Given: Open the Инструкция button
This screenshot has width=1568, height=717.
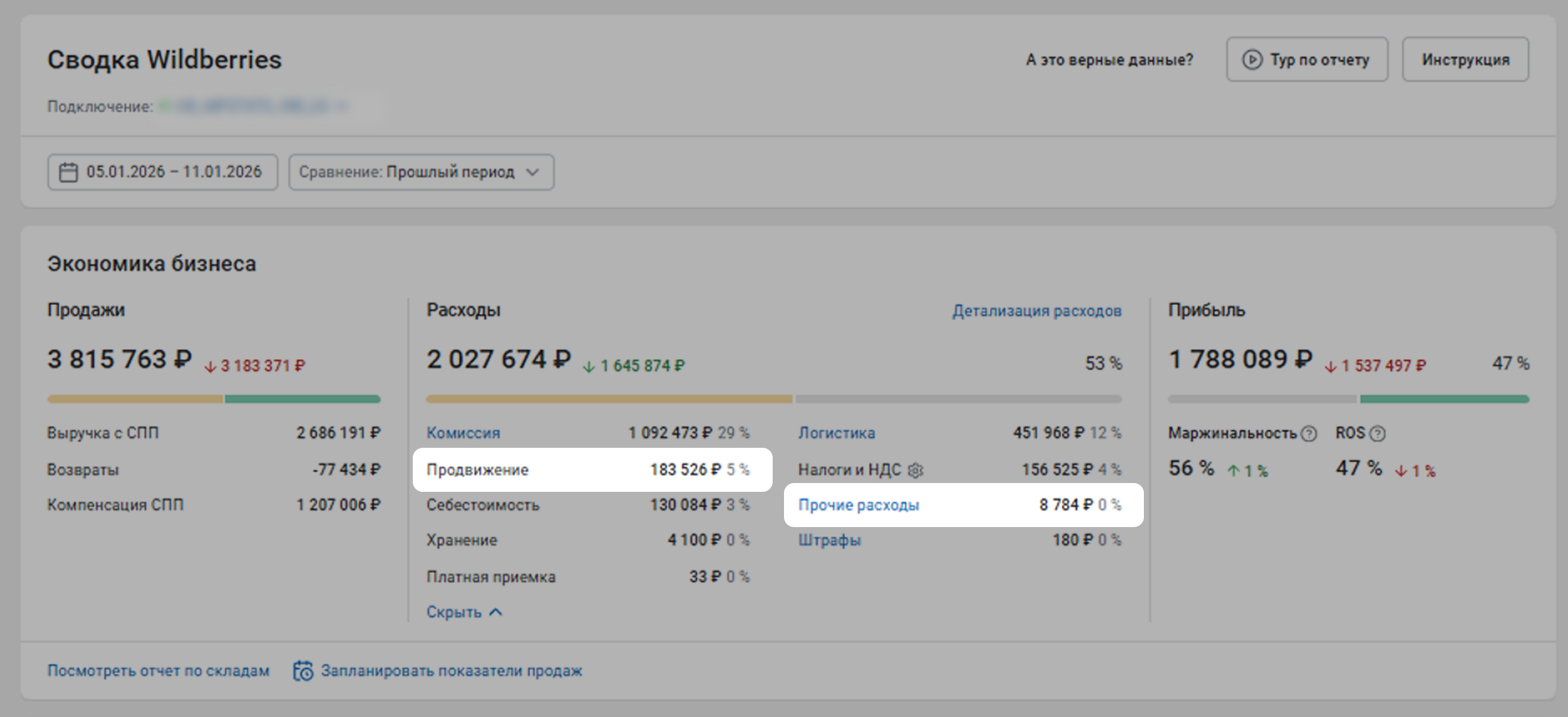Looking at the screenshot, I should coord(1465,60).
